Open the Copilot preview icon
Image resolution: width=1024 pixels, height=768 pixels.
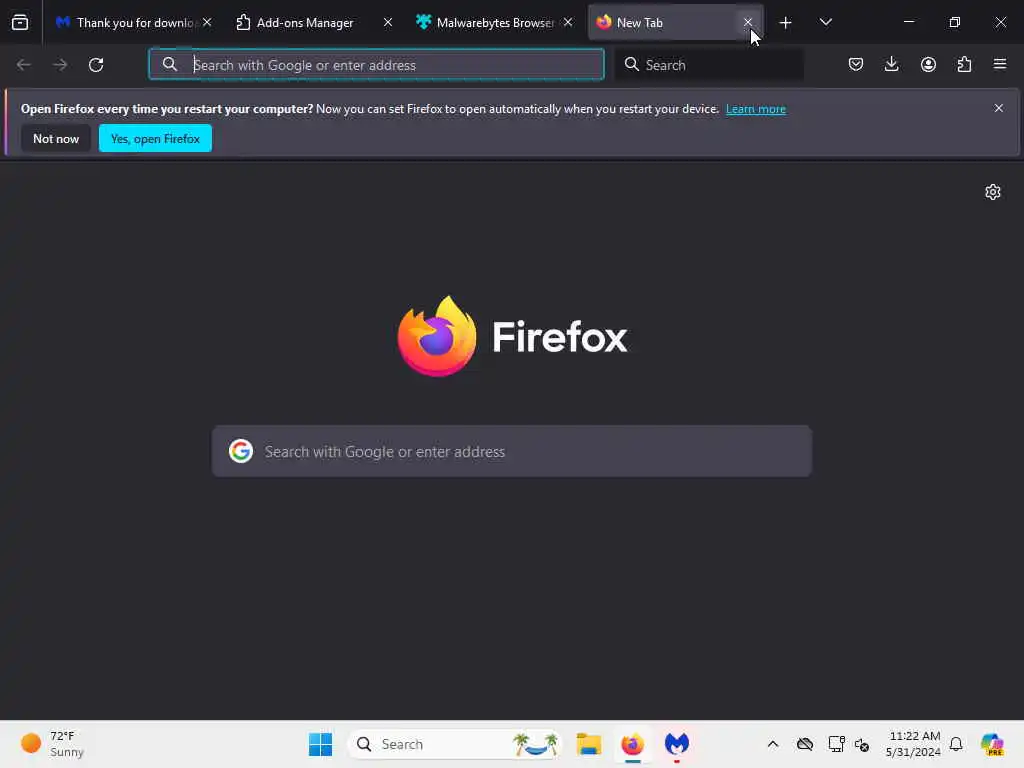[992, 744]
